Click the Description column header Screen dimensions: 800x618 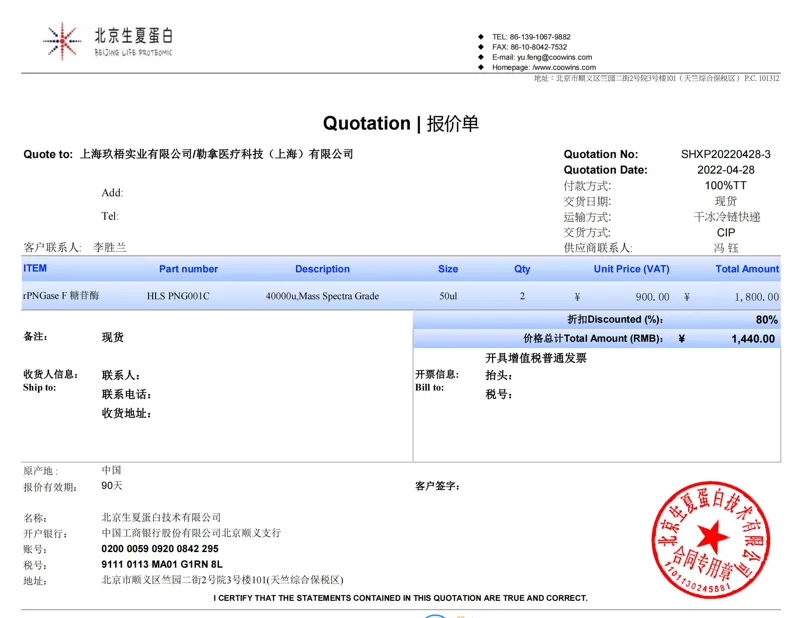pos(322,269)
